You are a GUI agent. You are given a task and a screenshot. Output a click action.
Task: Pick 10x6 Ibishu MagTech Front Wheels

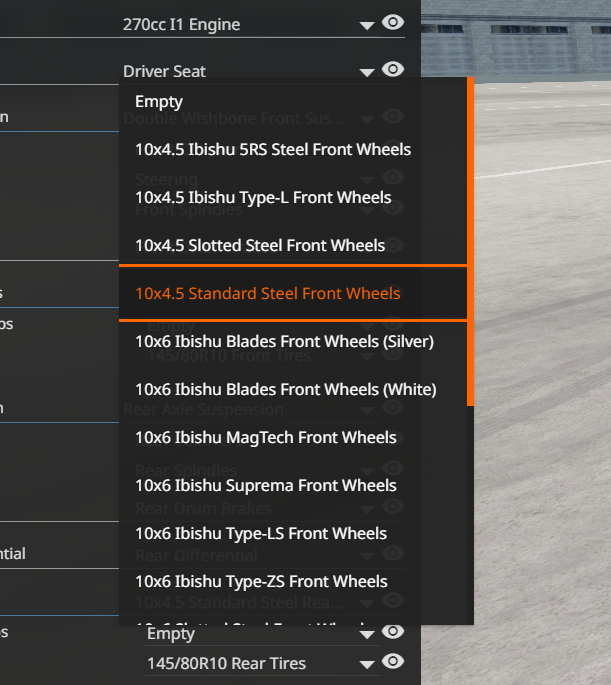[265, 437]
